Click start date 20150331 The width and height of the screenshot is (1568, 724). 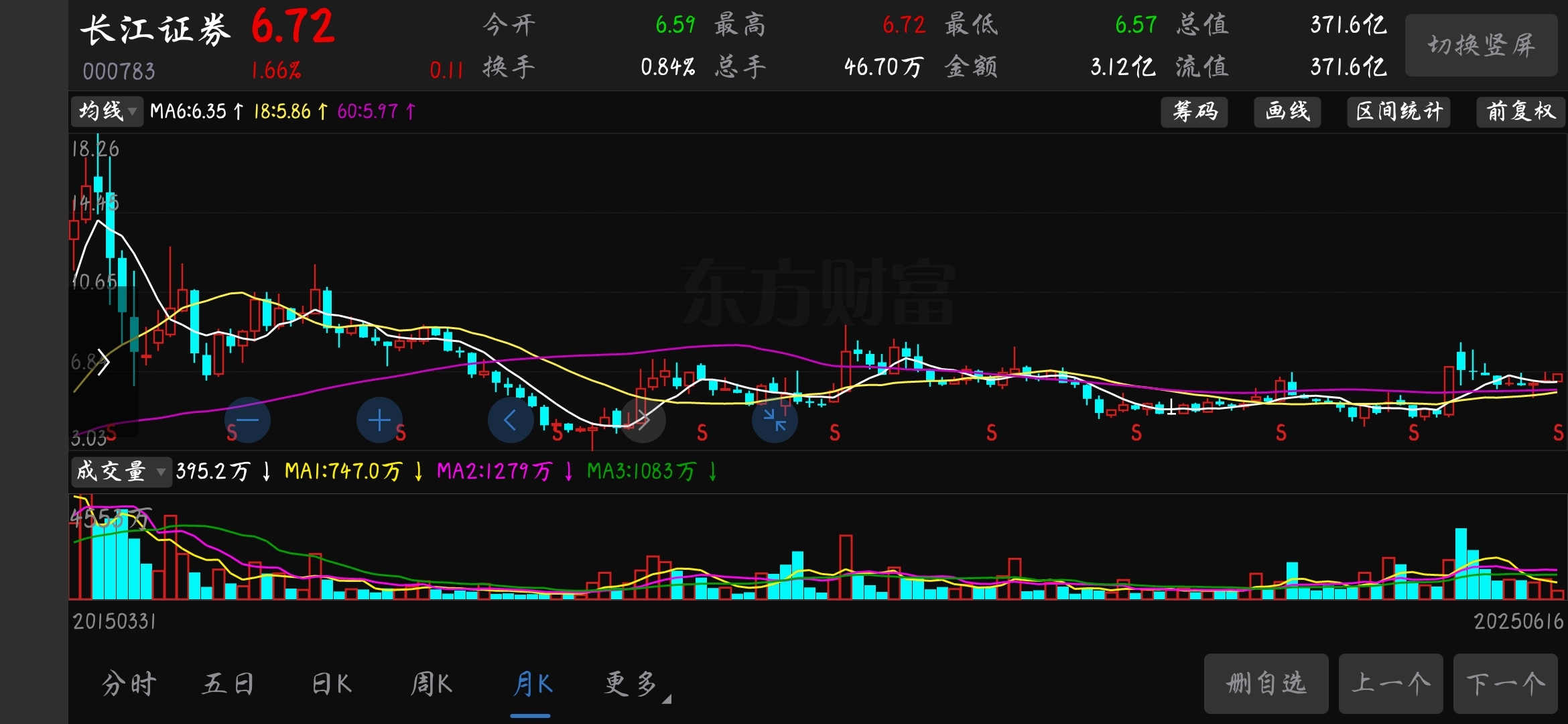[x=115, y=621]
